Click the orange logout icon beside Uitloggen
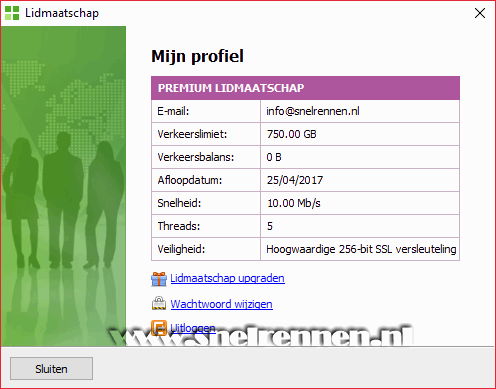Image resolution: width=496 pixels, height=389 pixels. [159, 328]
